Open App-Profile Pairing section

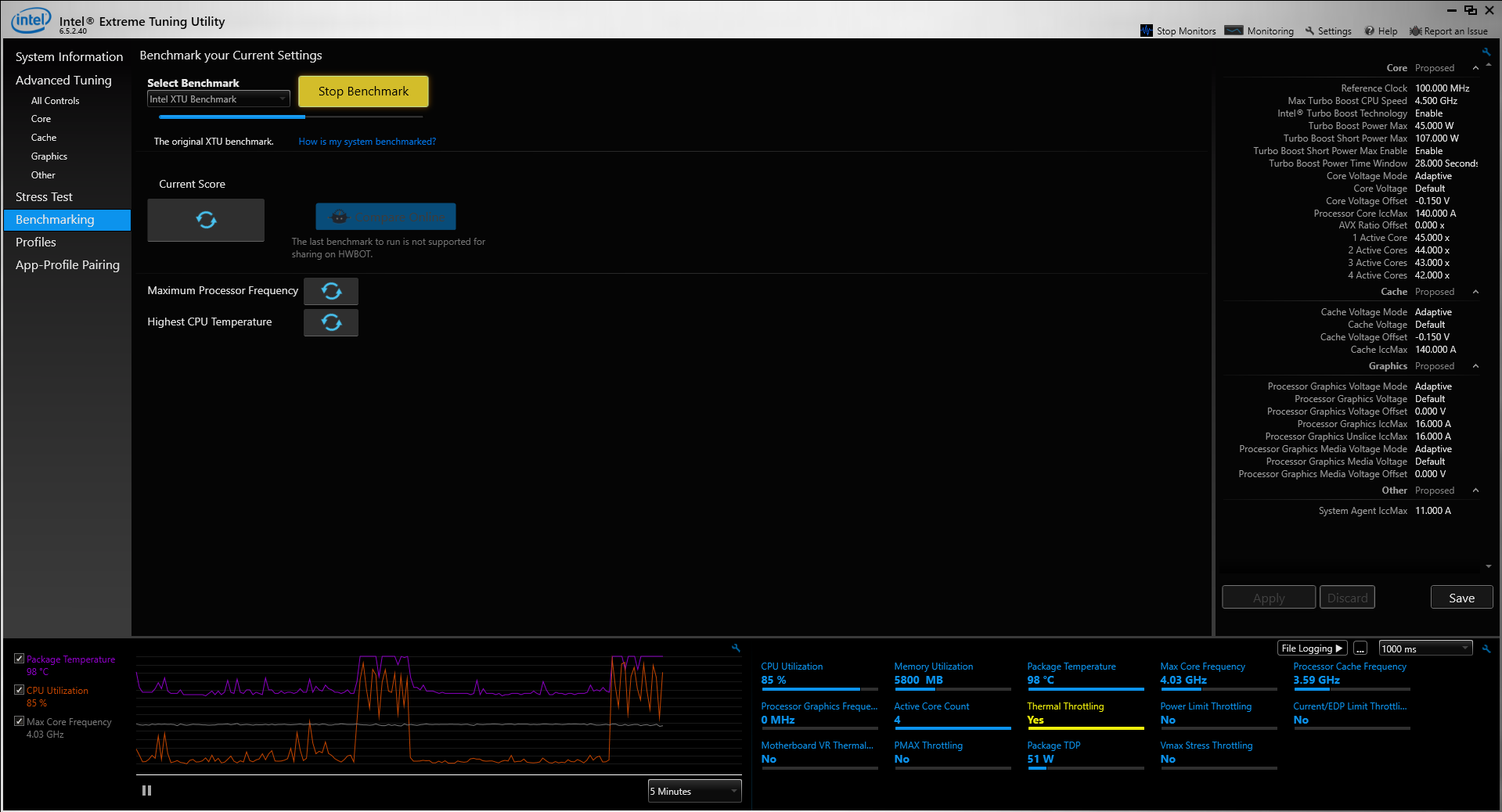tap(67, 265)
